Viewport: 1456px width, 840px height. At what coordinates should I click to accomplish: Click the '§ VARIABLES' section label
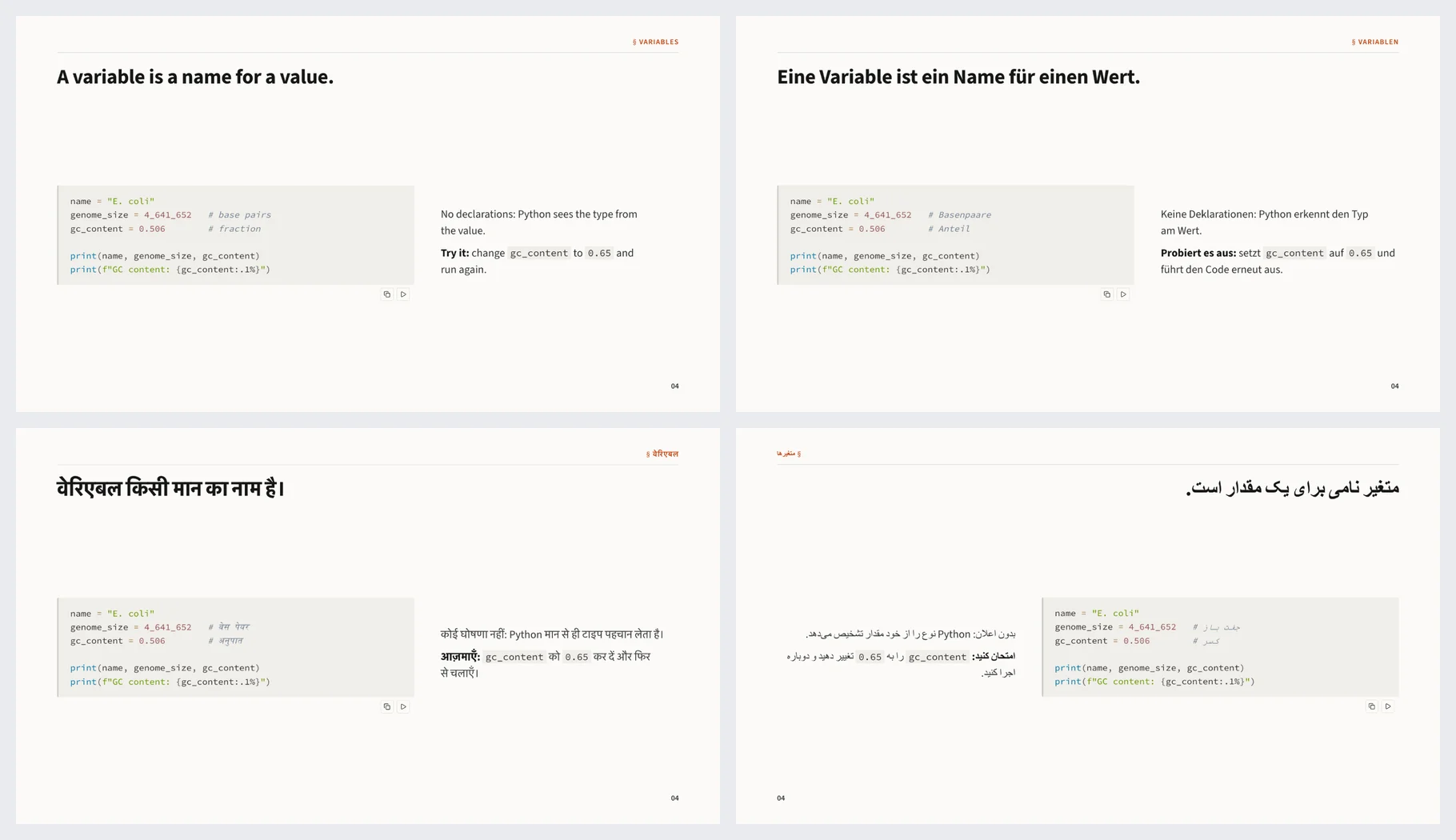click(x=655, y=42)
